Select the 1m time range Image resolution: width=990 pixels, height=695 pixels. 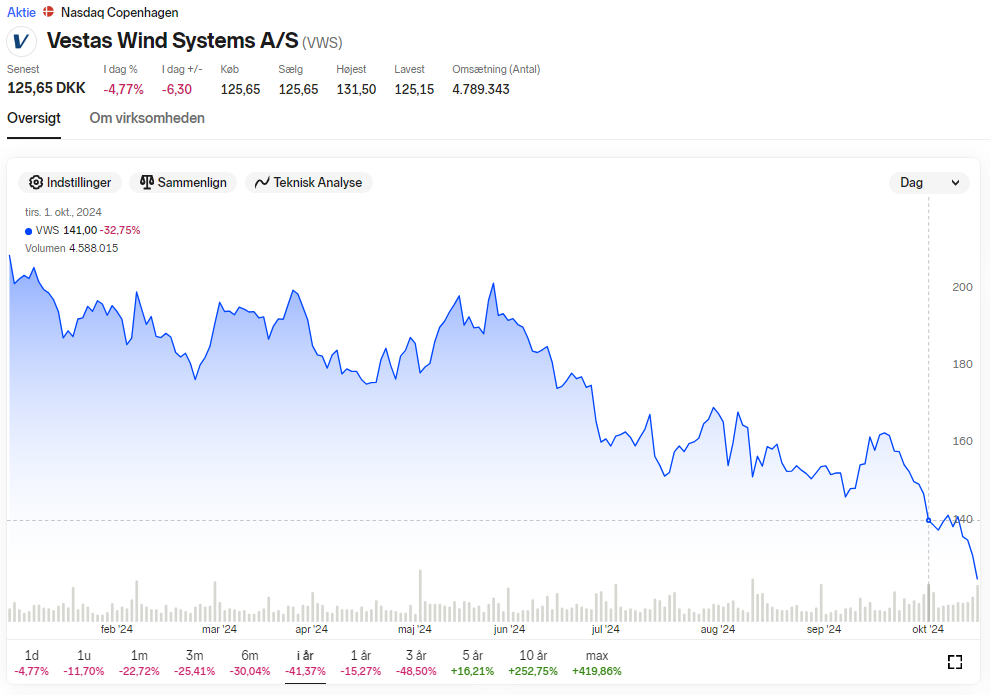tap(139, 663)
